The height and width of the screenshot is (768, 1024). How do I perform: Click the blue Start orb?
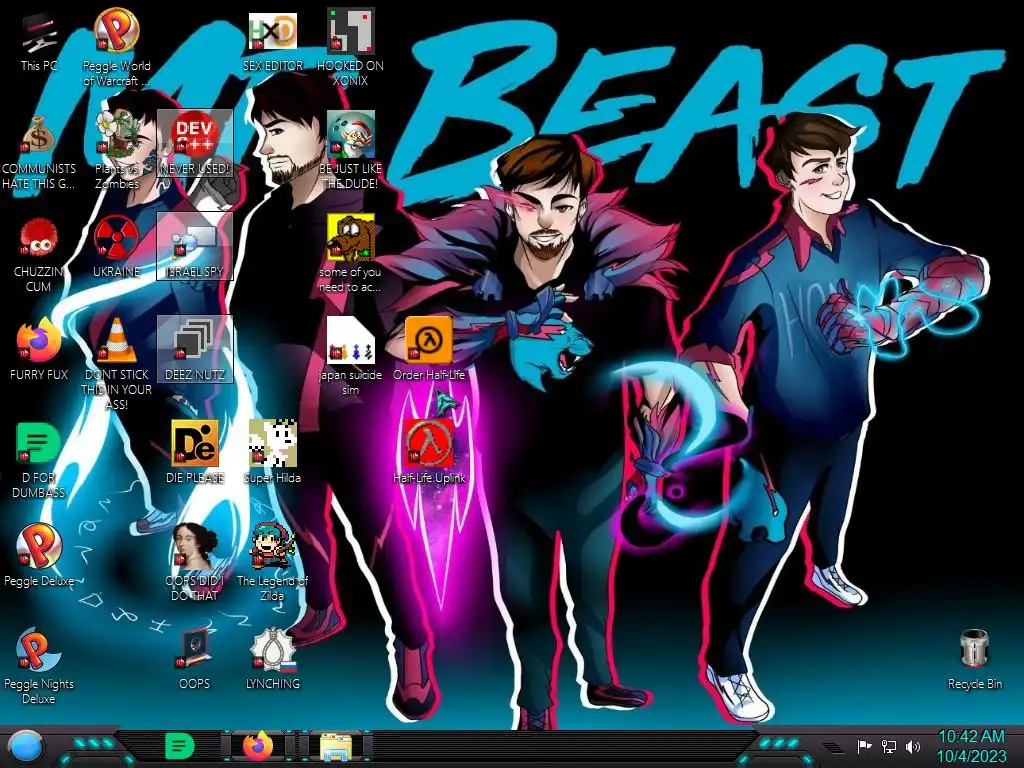coord(27,747)
